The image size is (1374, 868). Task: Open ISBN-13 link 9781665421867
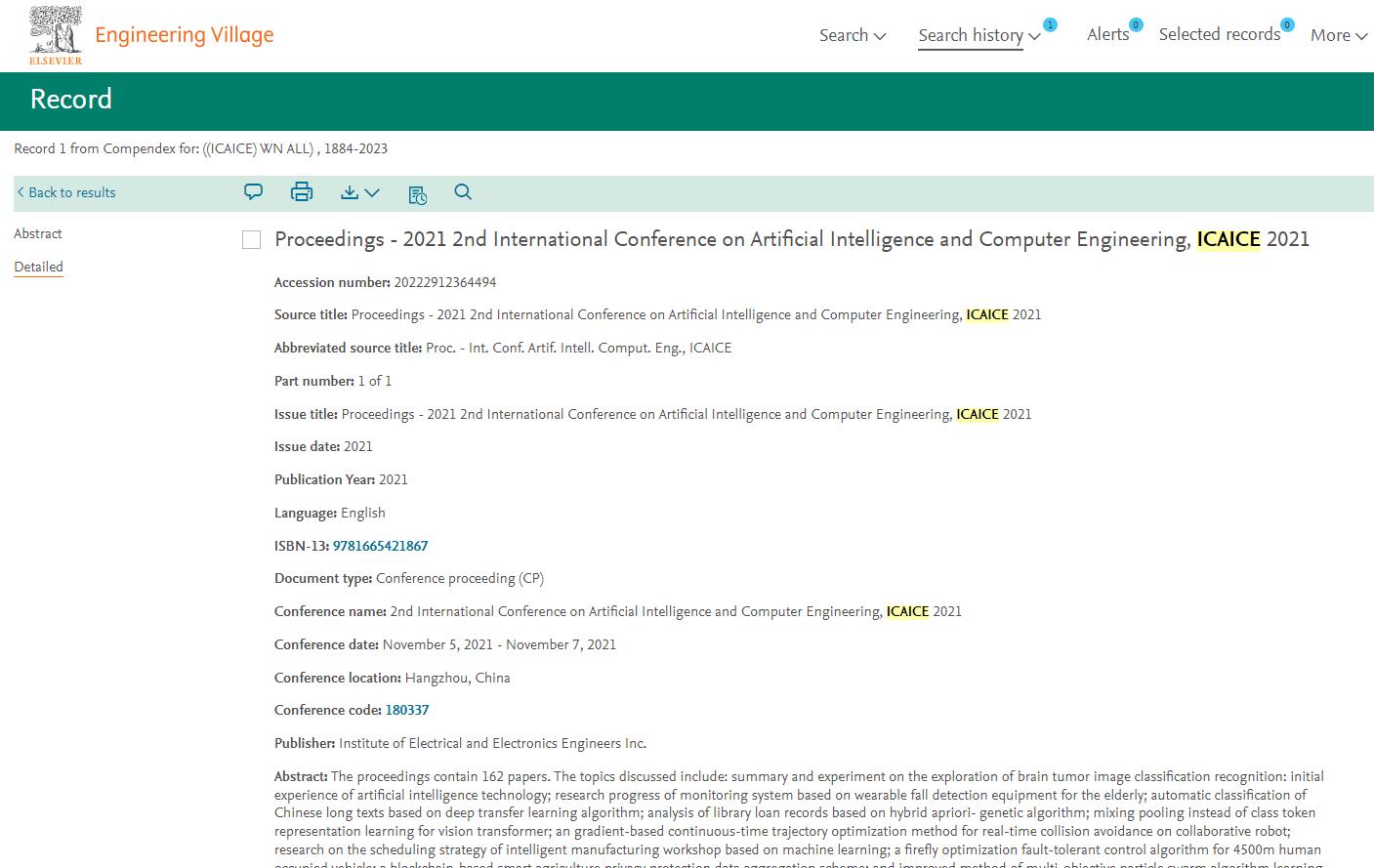click(x=380, y=546)
